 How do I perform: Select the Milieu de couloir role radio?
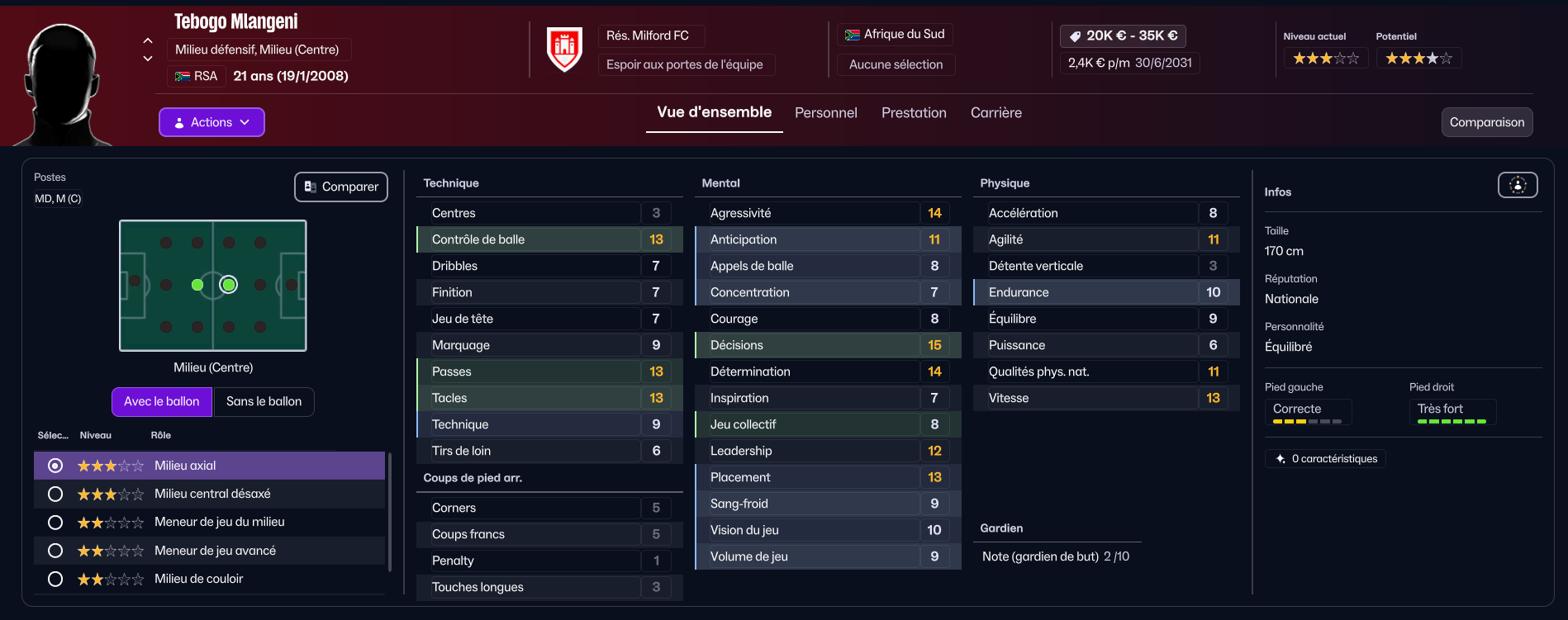55,579
